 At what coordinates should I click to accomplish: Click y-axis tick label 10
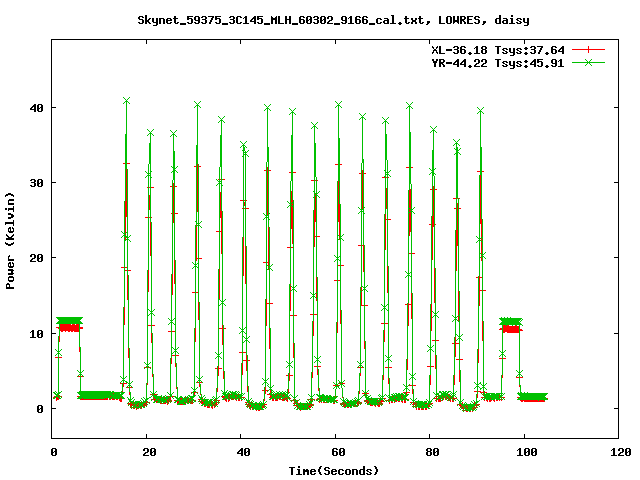point(37,333)
